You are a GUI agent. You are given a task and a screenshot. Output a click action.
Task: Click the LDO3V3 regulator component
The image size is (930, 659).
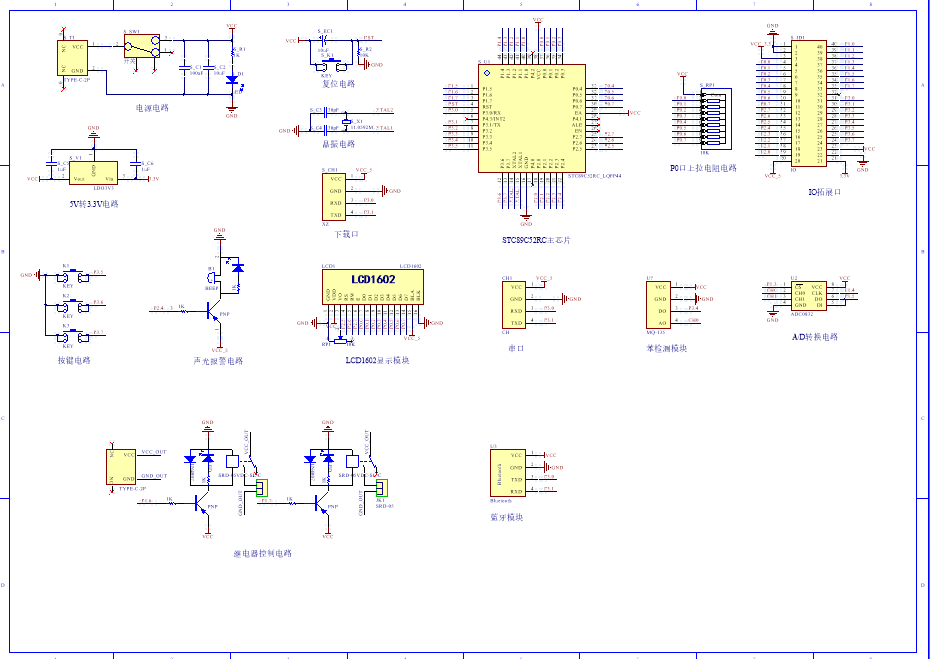click(93, 173)
